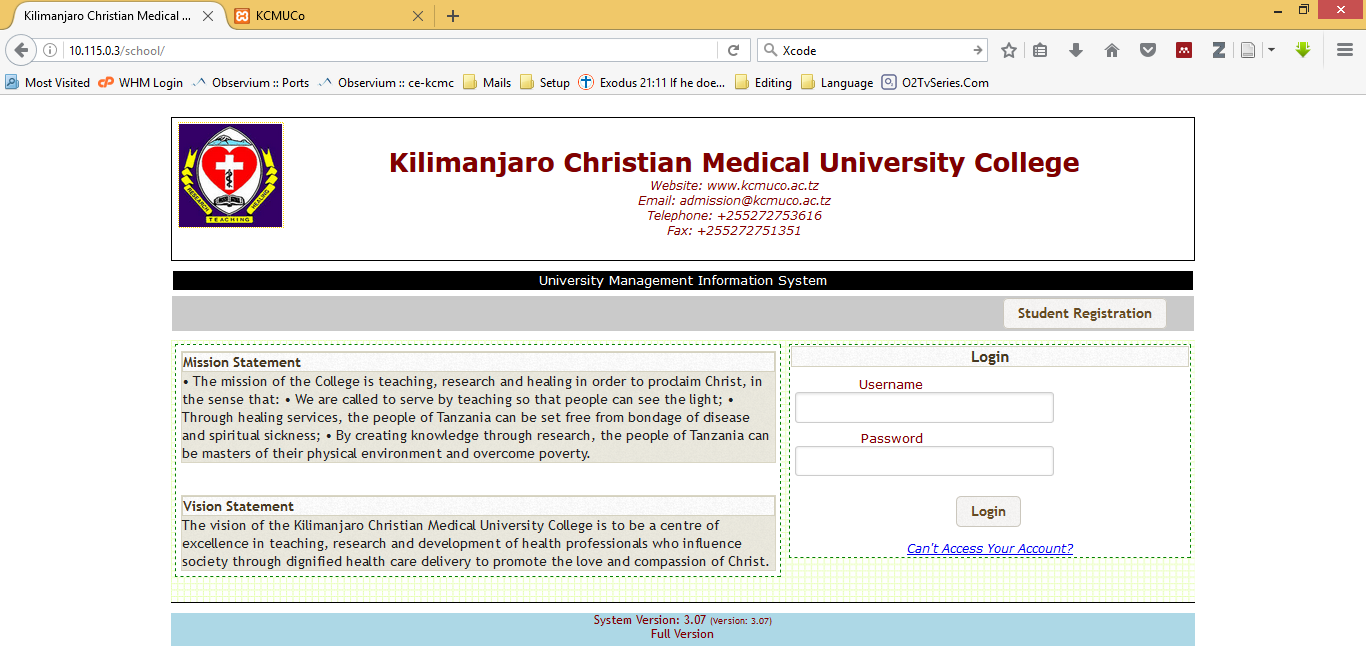
Task: Click the Website: www.kcmuco.ac.tz text
Action: tap(734, 186)
